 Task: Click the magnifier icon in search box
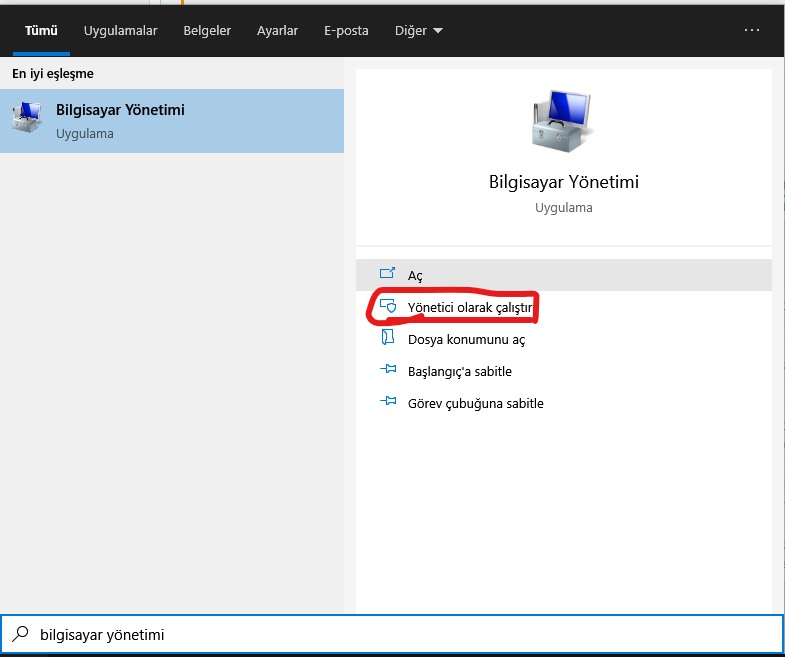coord(21,634)
